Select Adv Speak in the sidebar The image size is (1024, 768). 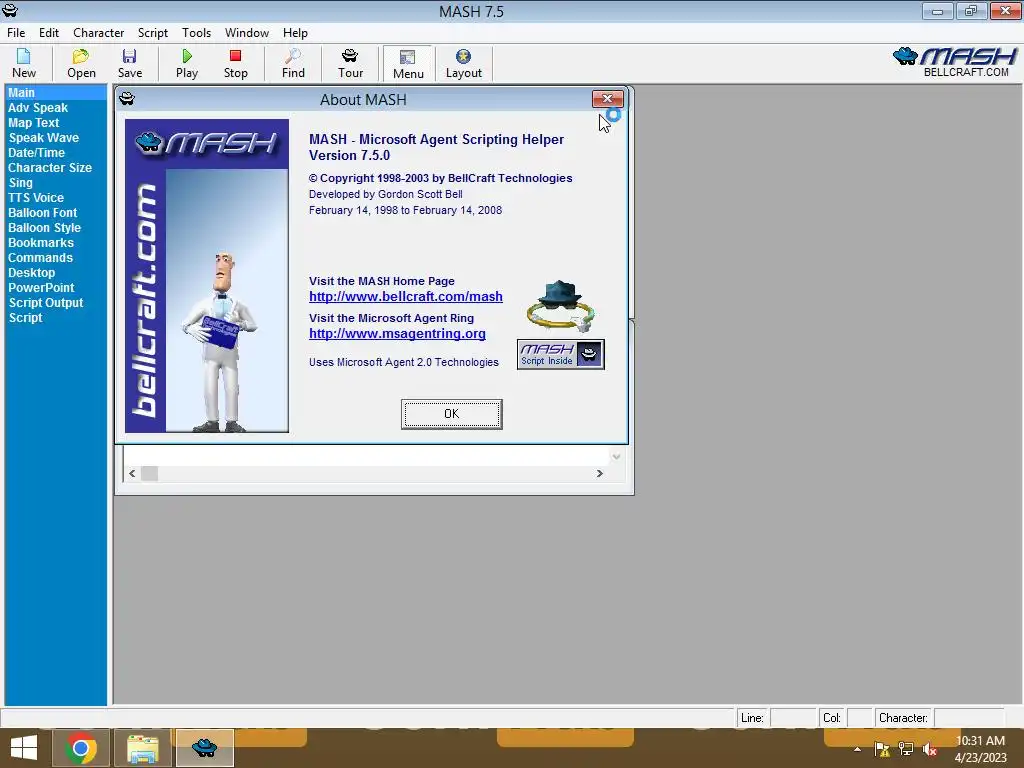coord(56,108)
